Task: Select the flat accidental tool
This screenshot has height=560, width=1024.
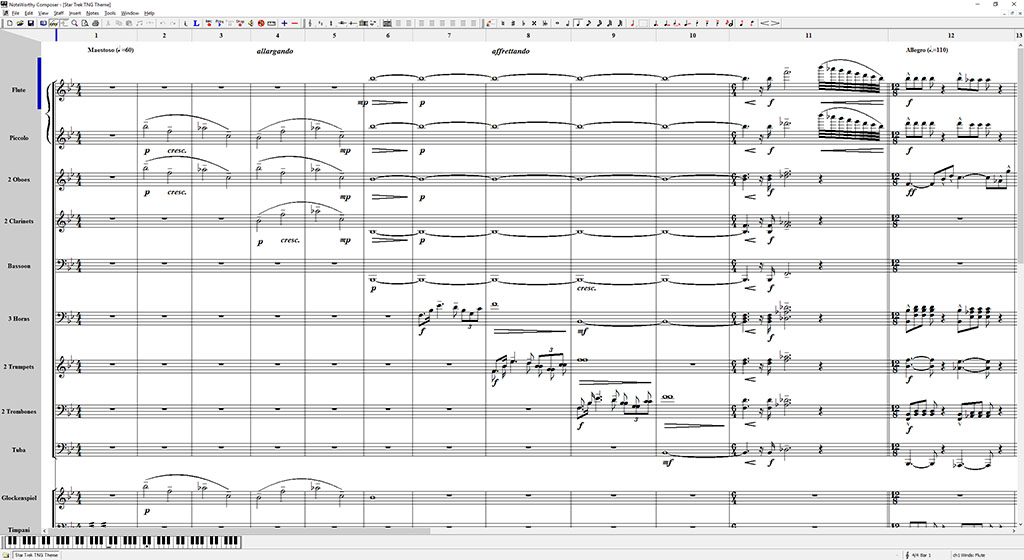Action: pos(524,23)
